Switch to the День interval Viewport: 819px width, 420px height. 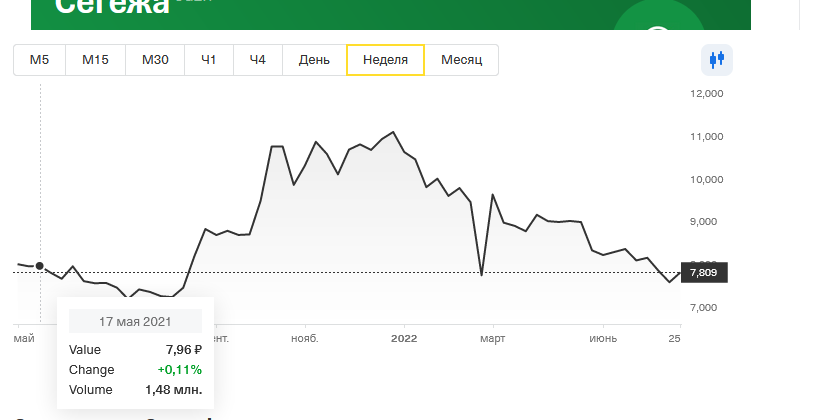(314, 60)
